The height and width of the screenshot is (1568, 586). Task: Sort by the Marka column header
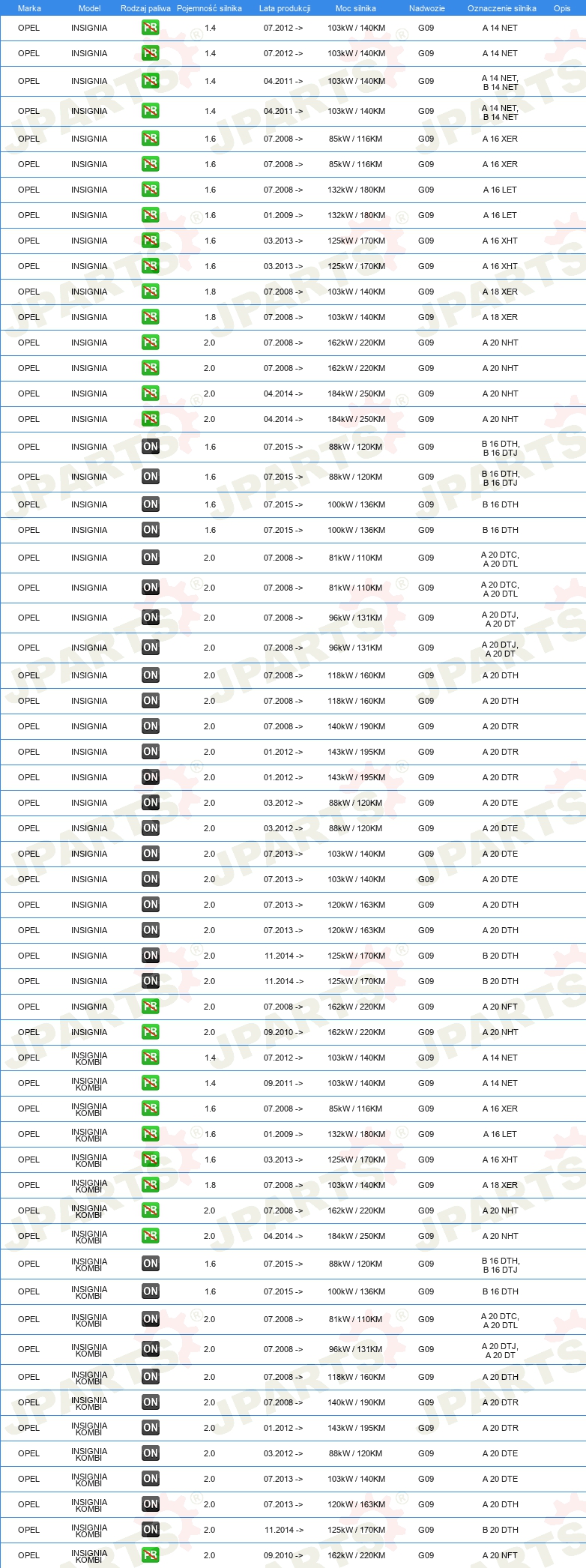pos(29,8)
